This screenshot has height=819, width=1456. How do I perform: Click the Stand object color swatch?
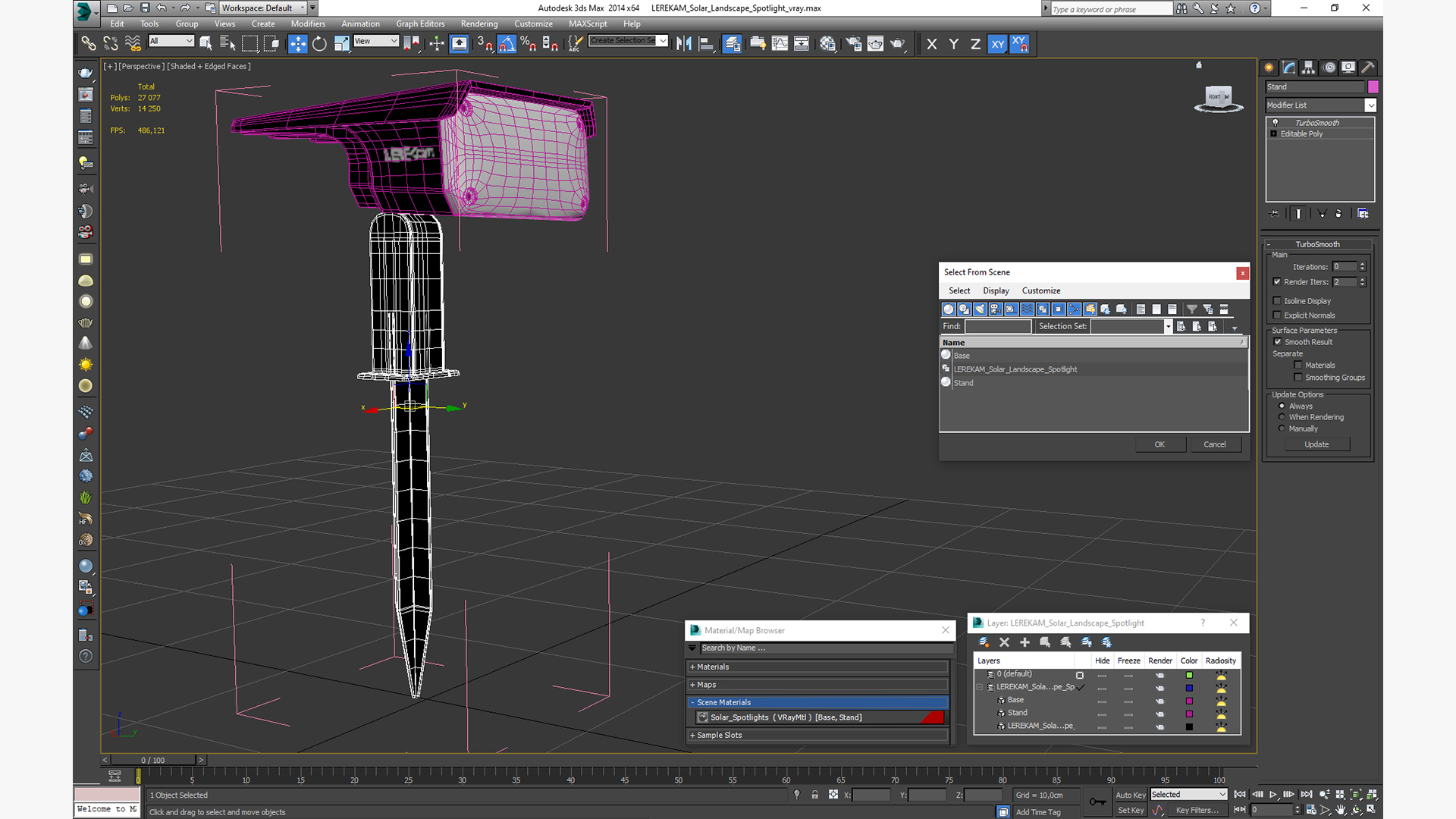coord(1373,87)
